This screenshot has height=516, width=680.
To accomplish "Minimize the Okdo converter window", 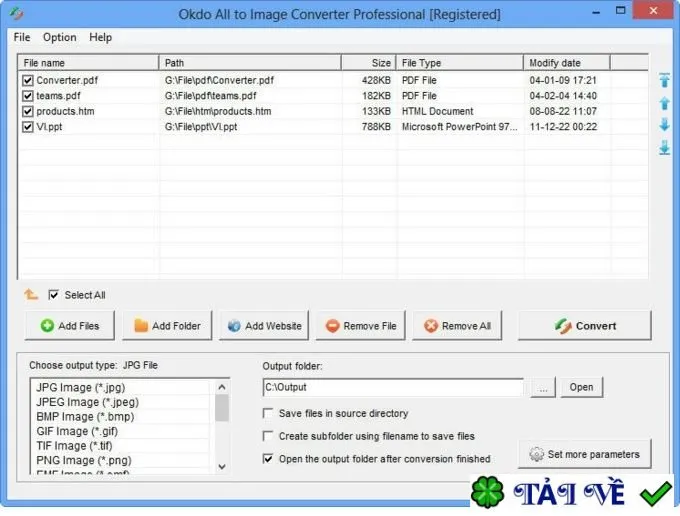I will [597, 12].
